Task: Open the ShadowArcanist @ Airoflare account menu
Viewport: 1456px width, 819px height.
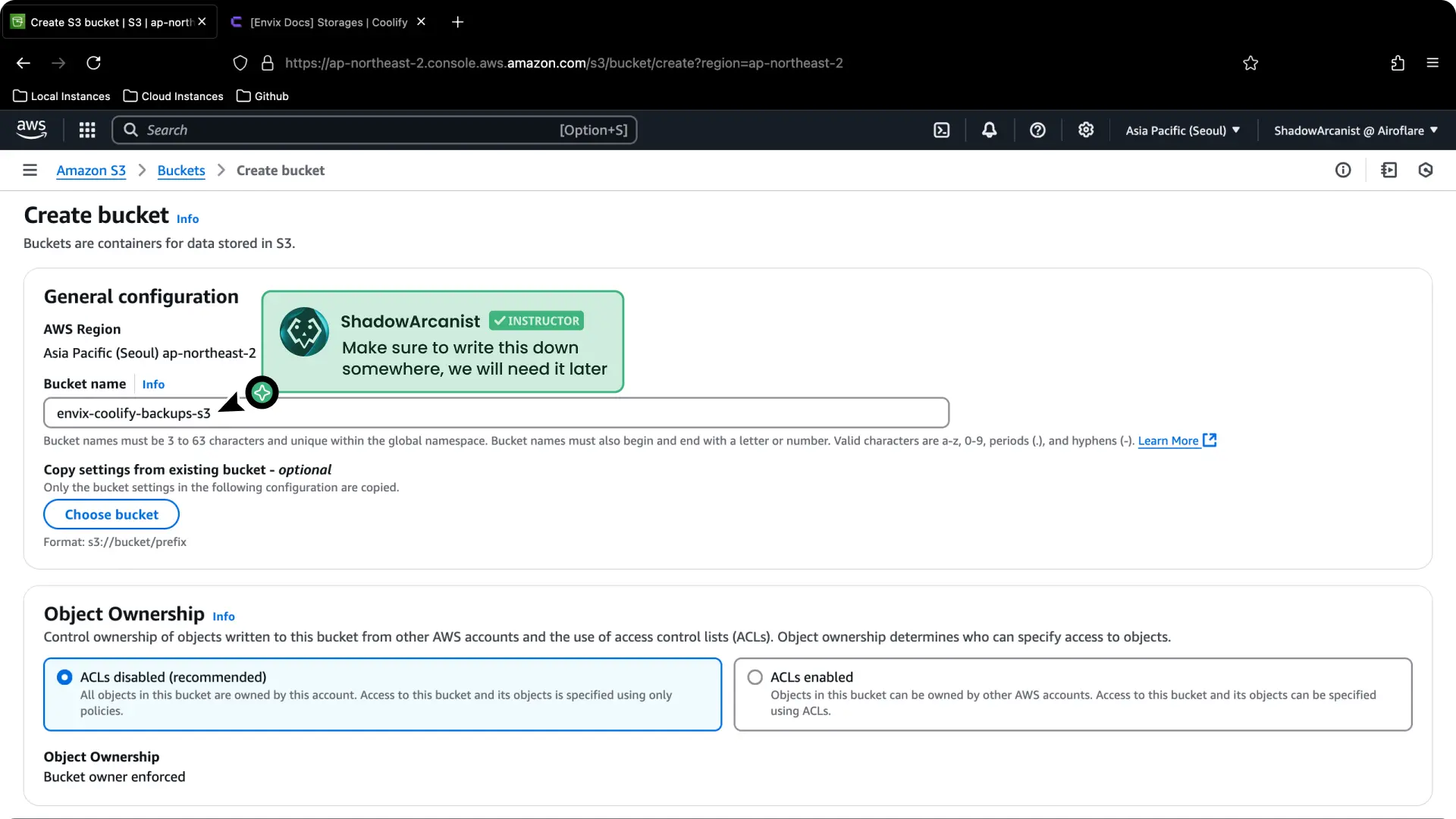Action: click(x=1354, y=130)
